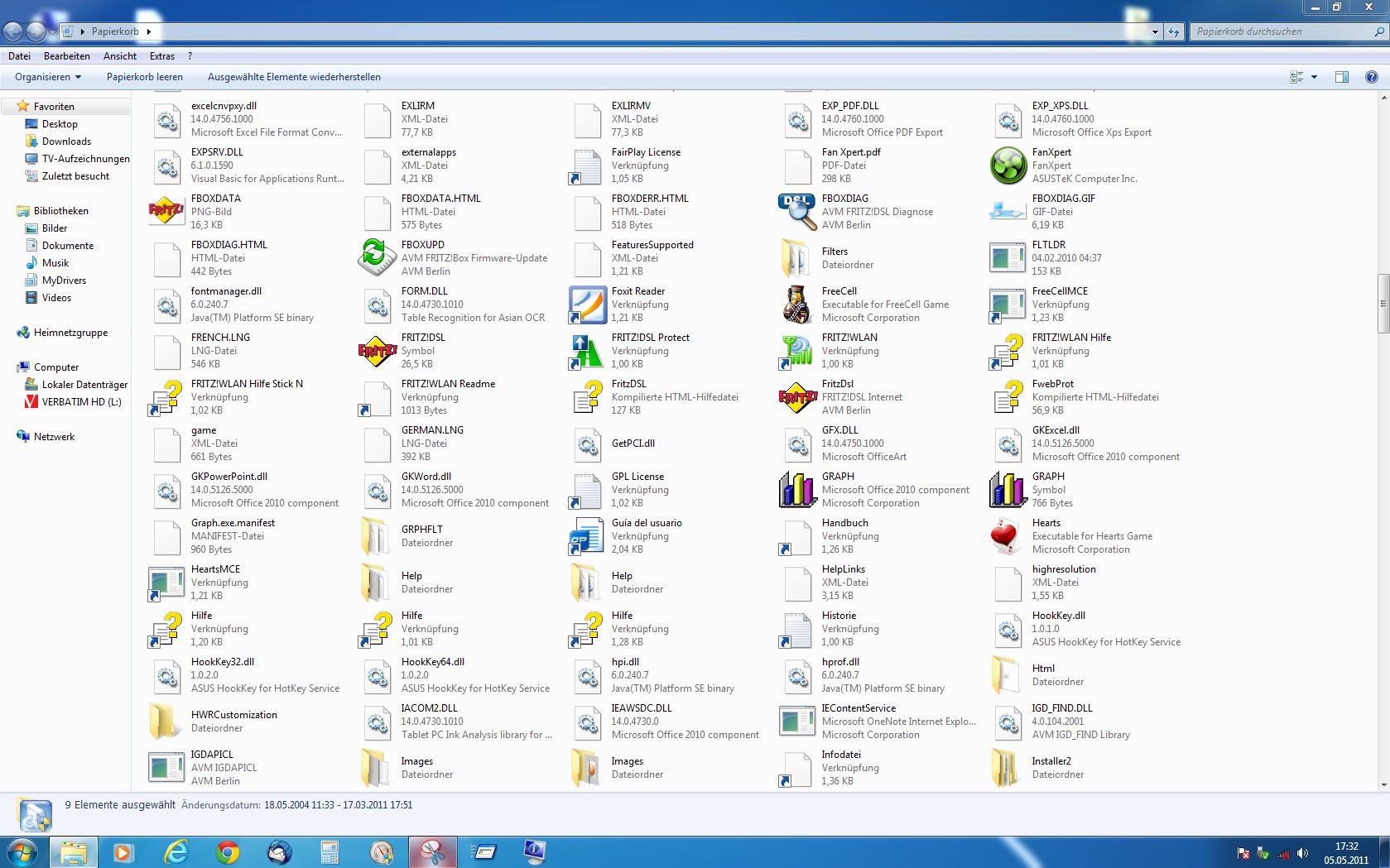
Task: Select the FBOXDATA PNG FRITZ! icon
Action: tap(166, 212)
